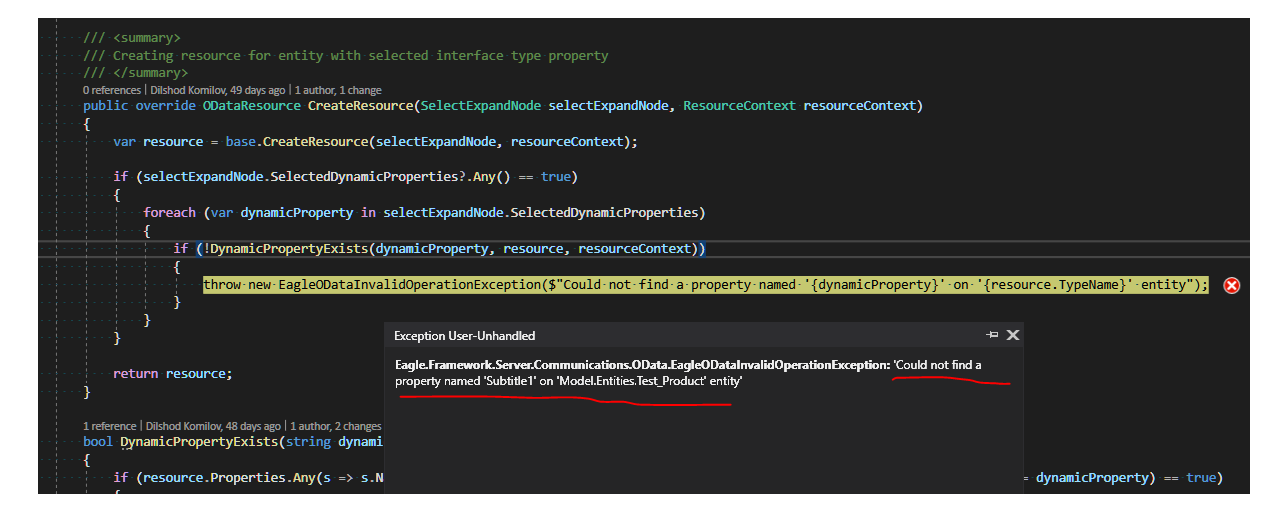Pin the Exception User-Unhandled popup
This screenshot has height=508, width=1270.
point(992,335)
